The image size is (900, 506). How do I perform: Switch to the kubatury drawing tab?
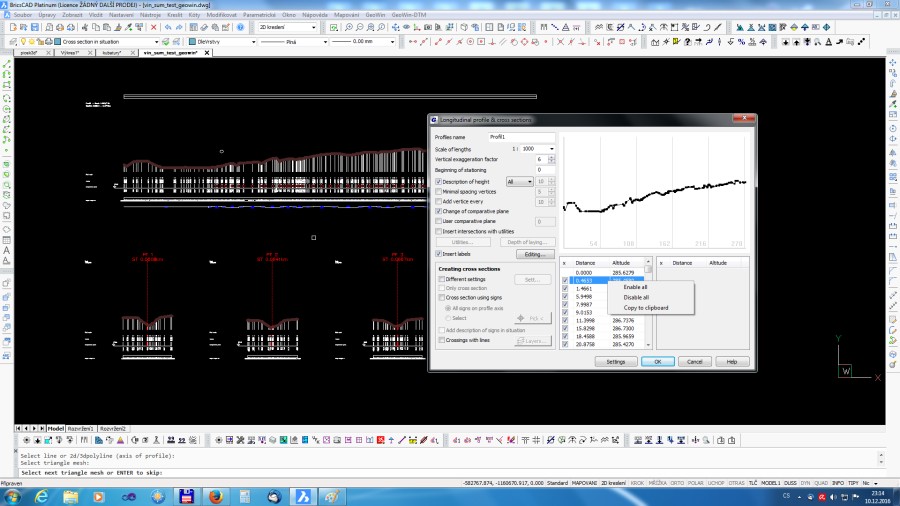(x=112, y=52)
